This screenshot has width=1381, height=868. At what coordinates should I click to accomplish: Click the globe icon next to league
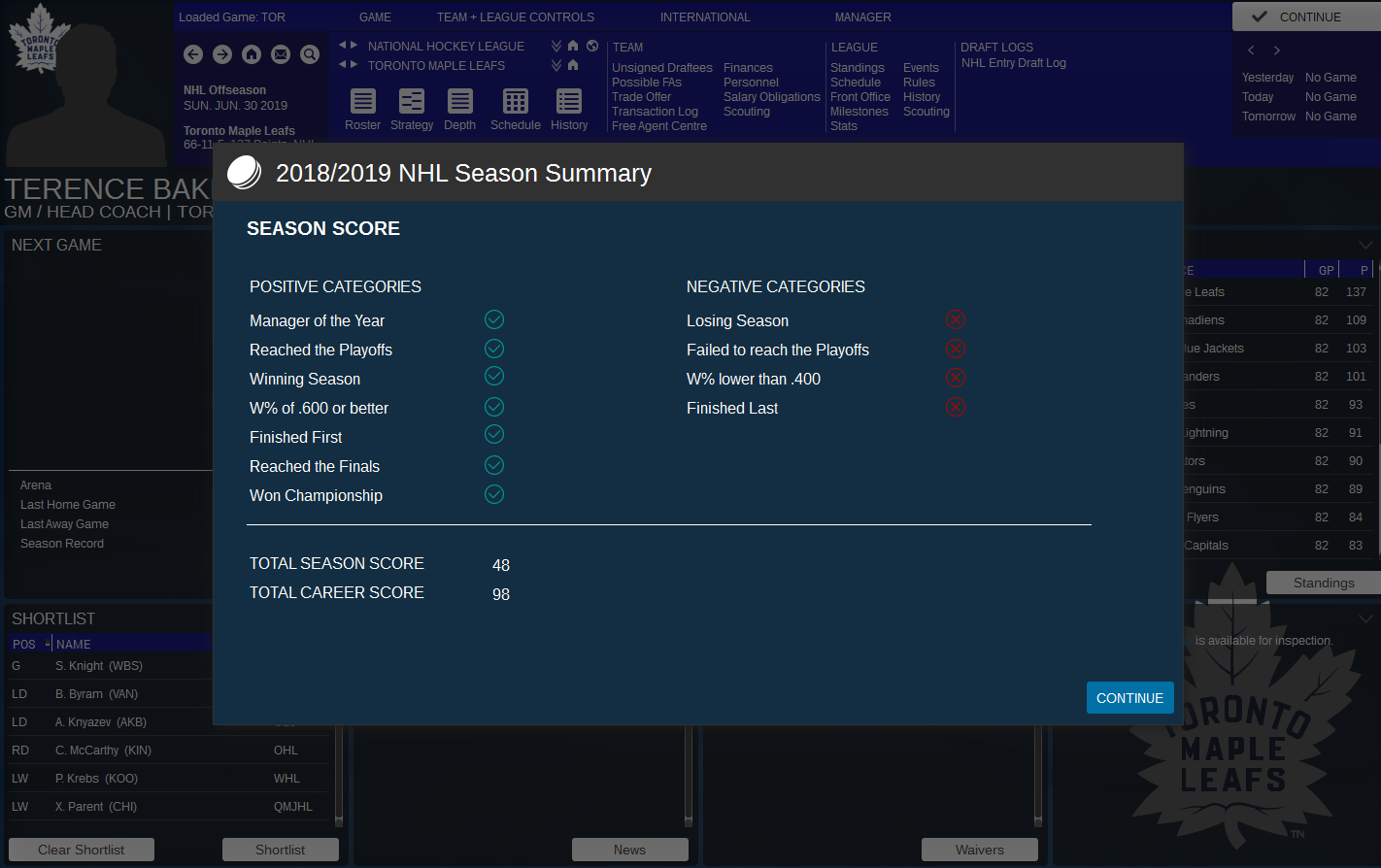[x=592, y=46]
